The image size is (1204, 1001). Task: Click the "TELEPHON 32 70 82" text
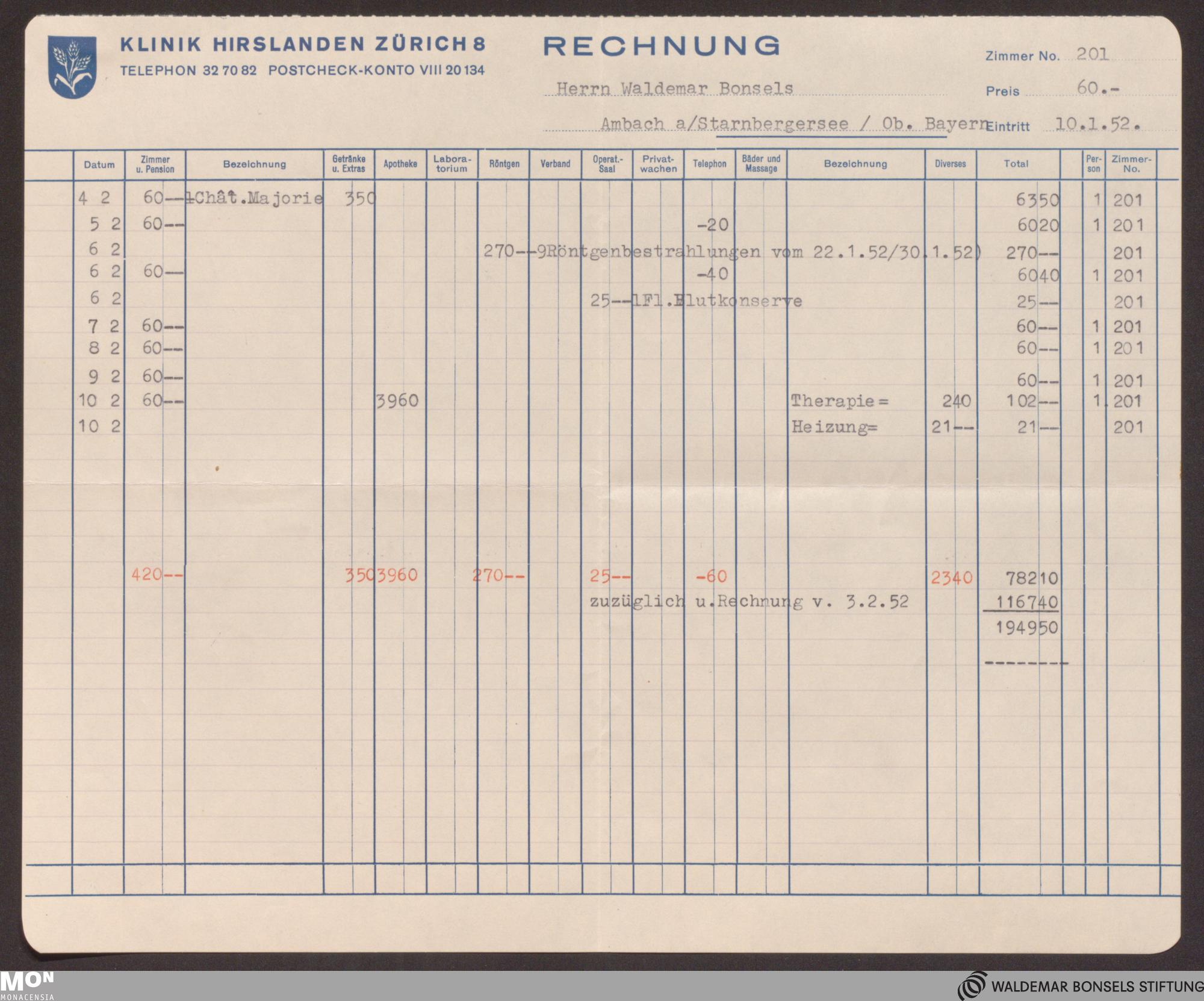[x=188, y=70]
